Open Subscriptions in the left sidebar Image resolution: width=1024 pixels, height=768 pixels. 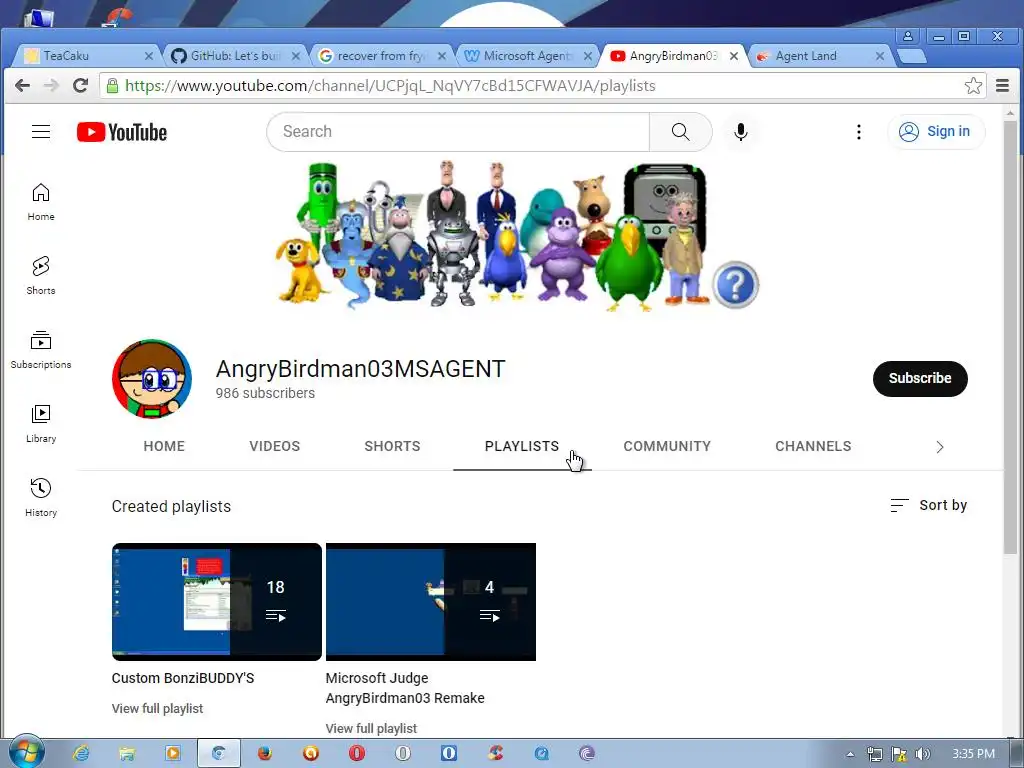tap(40, 349)
